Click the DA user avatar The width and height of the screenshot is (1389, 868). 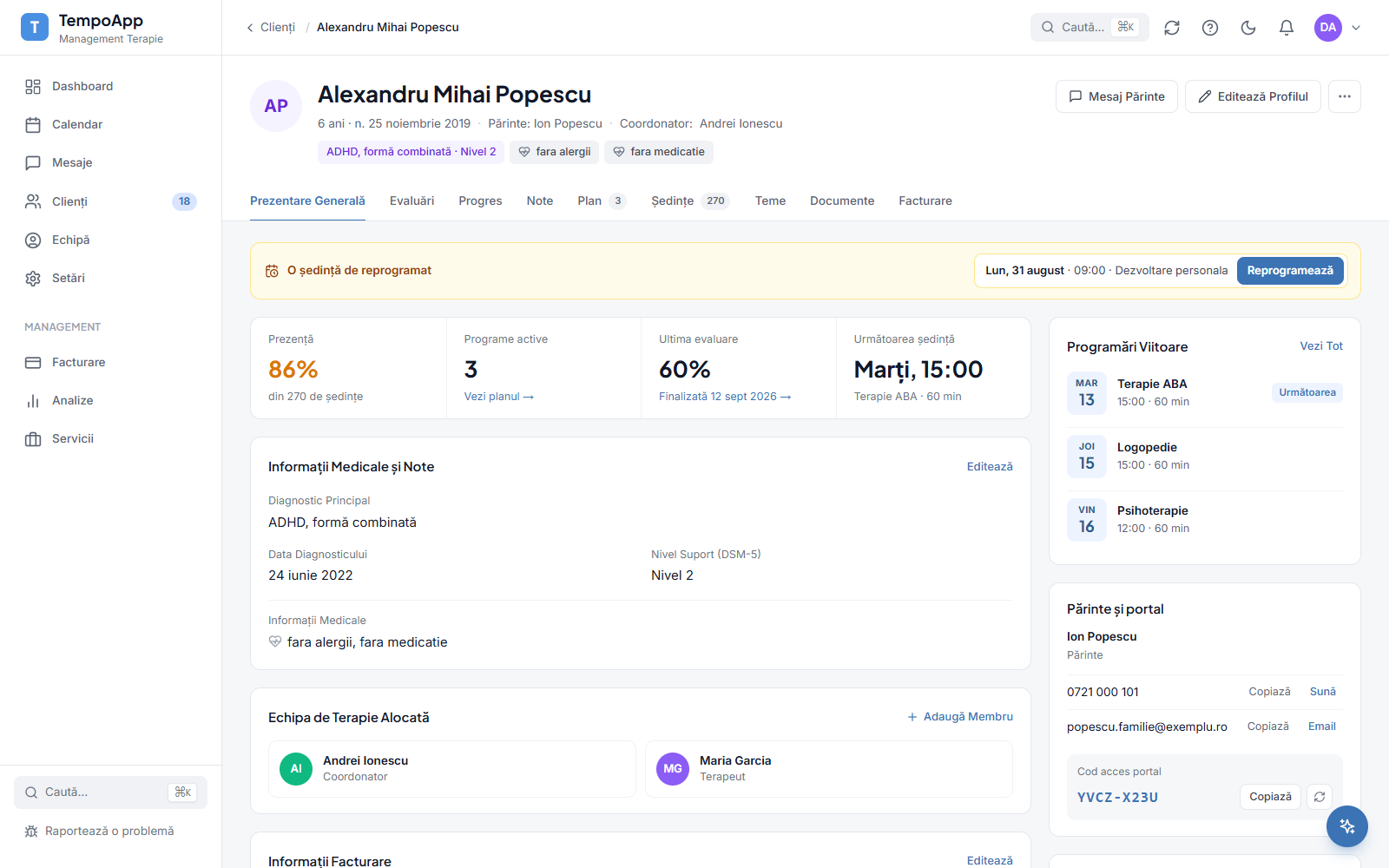pyautogui.click(x=1328, y=28)
